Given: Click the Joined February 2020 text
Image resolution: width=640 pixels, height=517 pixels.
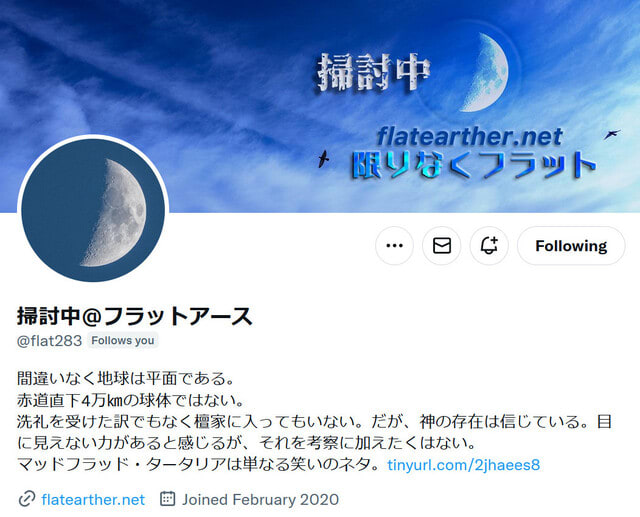Looking at the screenshot, I should [x=260, y=499].
